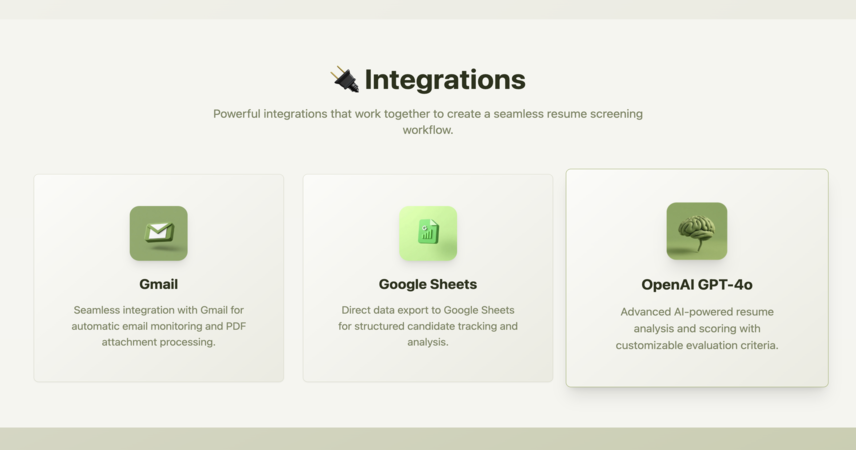Click the Google Sheets document icon
The width and height of the screenshot is (856, 450).
click(428, 233)
